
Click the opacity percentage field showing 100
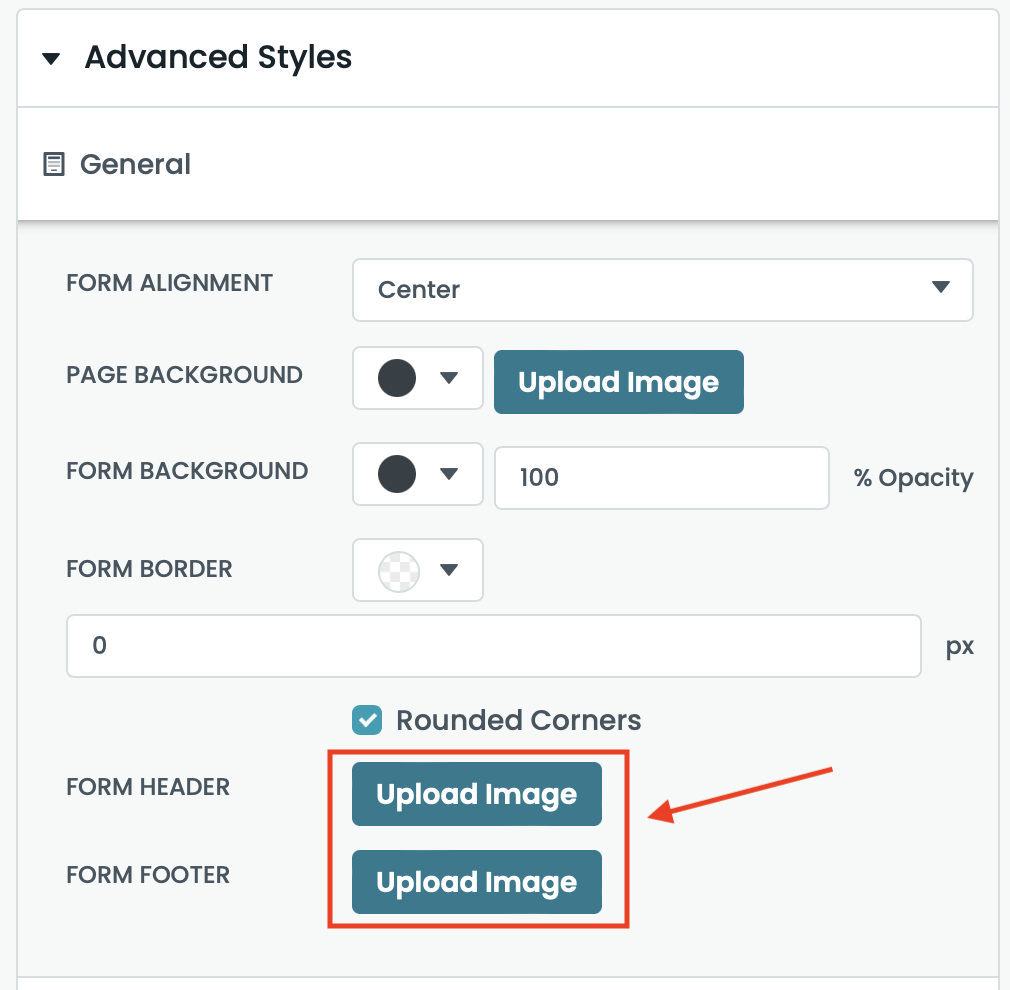[661, 477]
